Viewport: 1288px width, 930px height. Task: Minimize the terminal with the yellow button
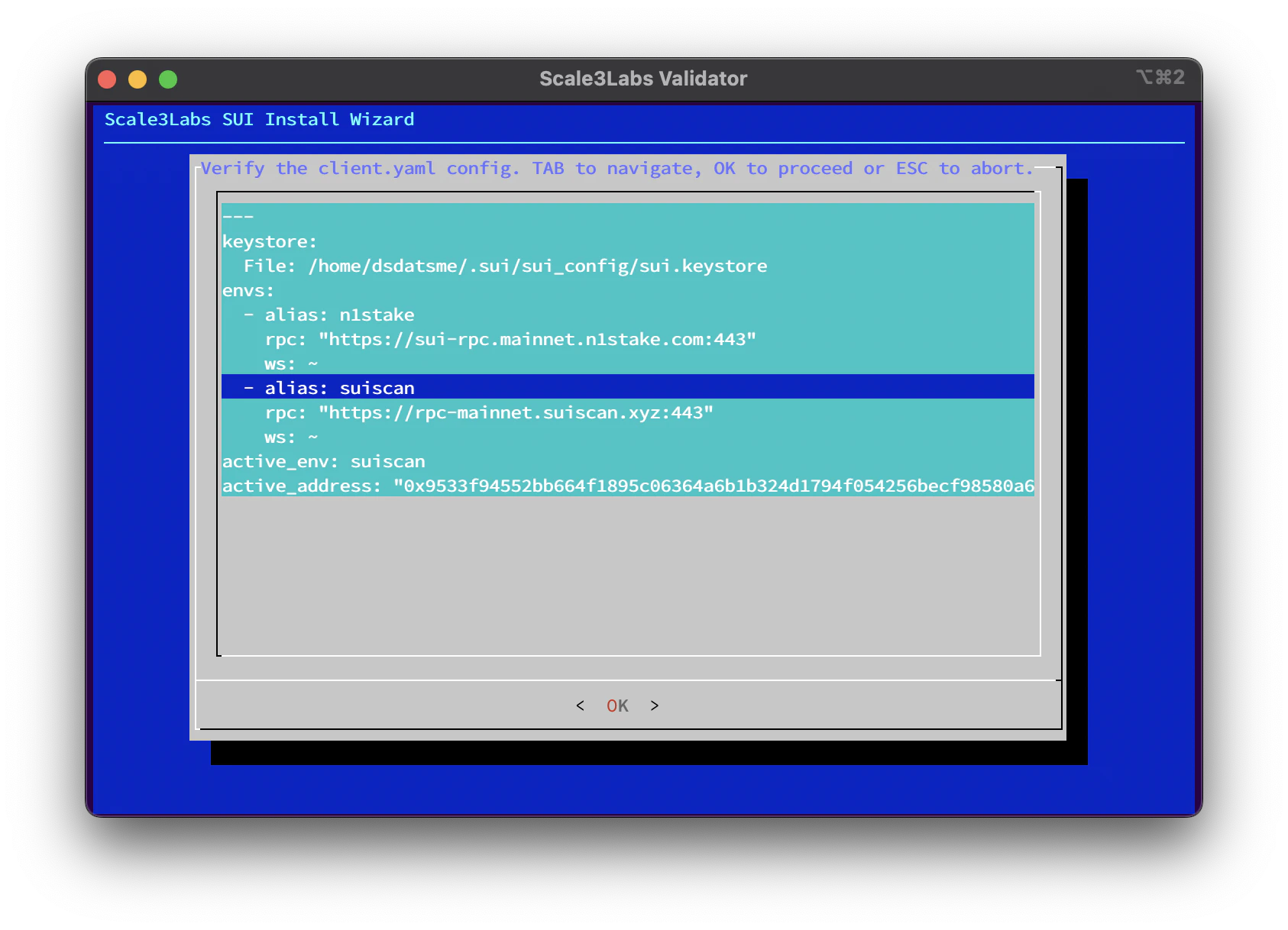(138, 79)
